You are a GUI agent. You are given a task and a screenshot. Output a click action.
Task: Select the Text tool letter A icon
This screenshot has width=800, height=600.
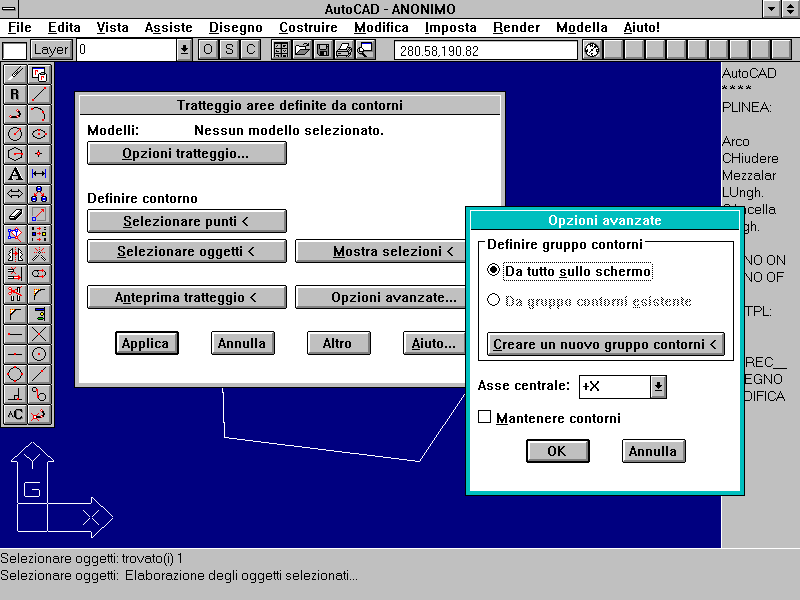15,174
